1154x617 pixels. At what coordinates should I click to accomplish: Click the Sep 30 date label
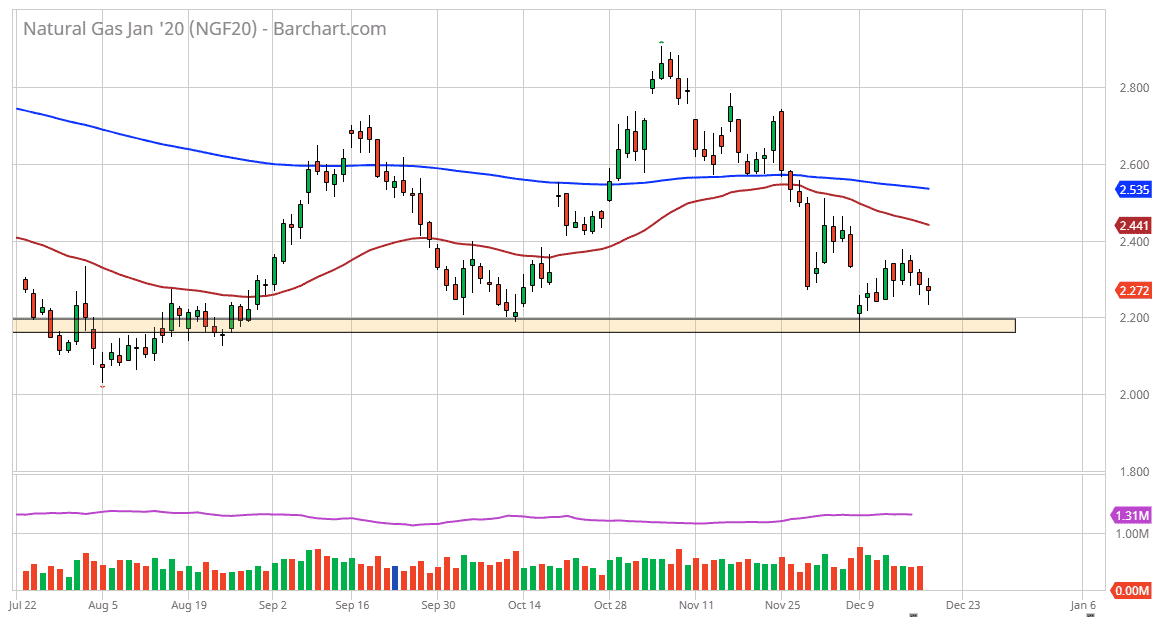(438, 605)
